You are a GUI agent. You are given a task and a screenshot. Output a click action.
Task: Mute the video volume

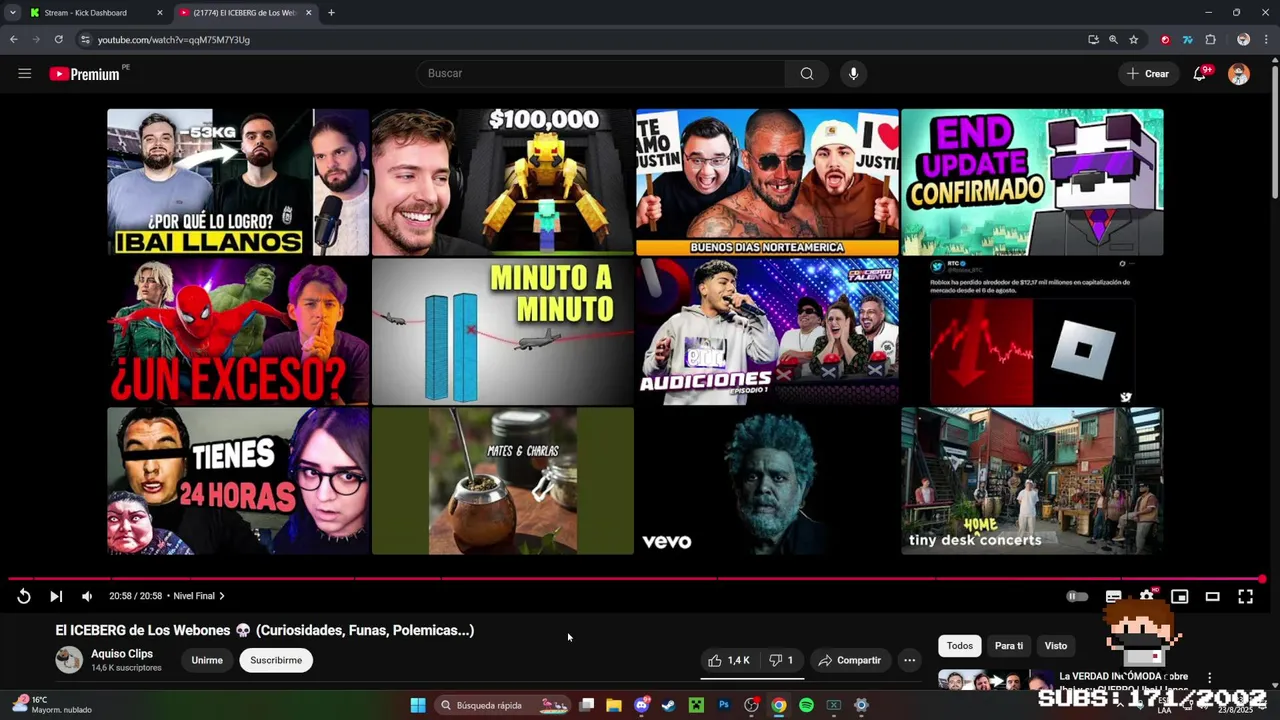pos(87,596)
